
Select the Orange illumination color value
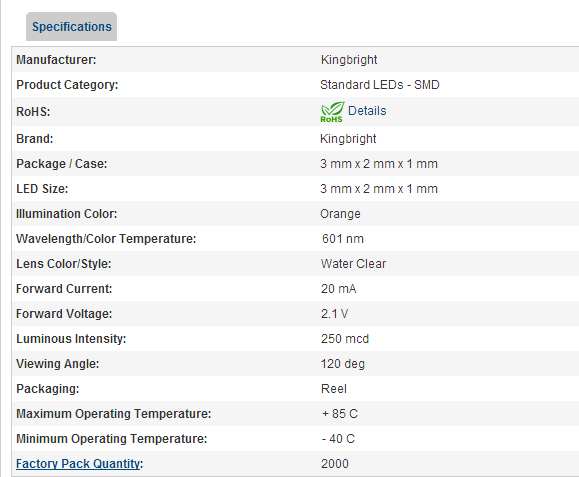coord(340,214)
